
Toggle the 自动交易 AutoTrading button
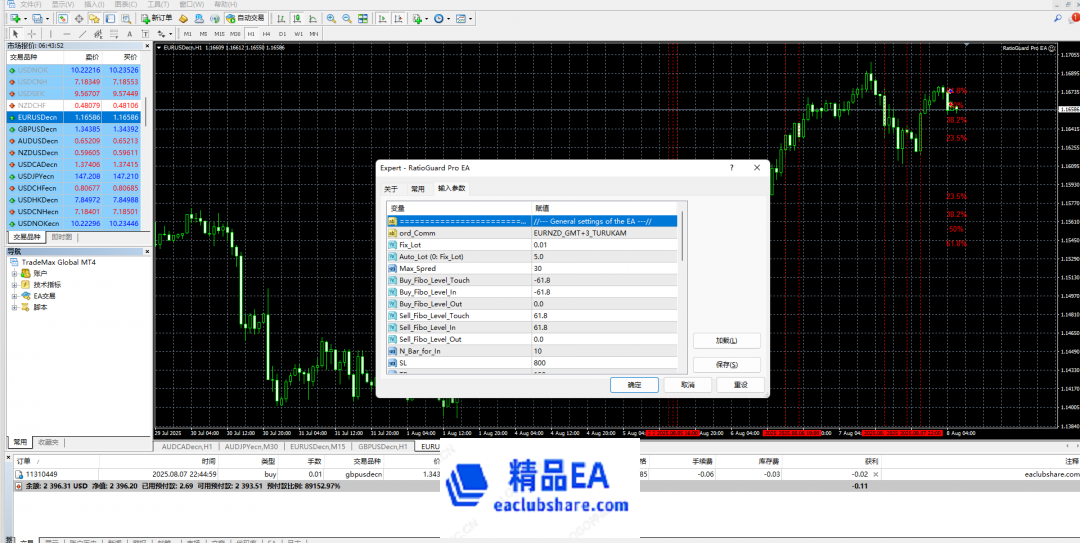(245, 19)
